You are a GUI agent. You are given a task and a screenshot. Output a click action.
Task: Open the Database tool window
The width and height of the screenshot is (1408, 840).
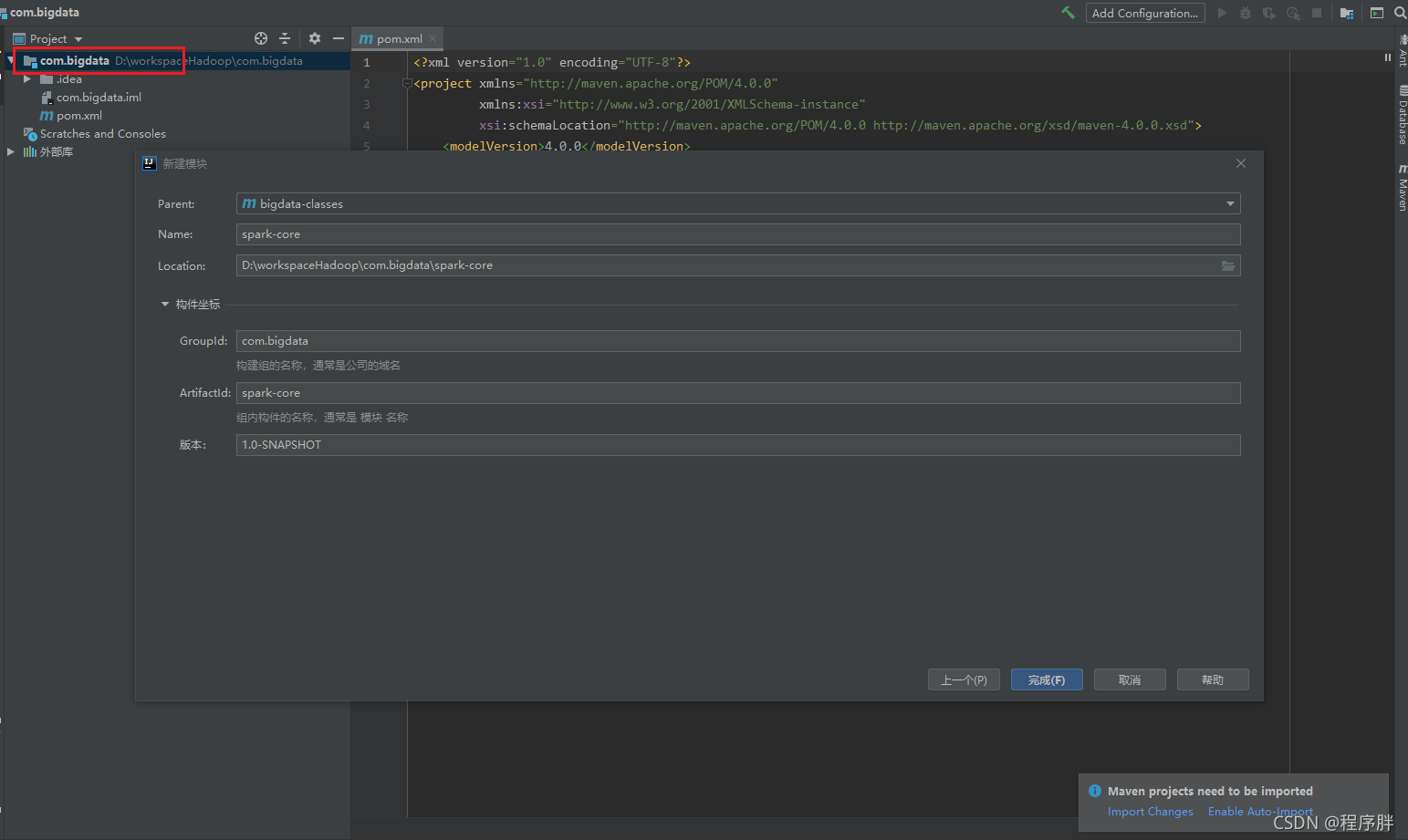(x=1402, y=115)
